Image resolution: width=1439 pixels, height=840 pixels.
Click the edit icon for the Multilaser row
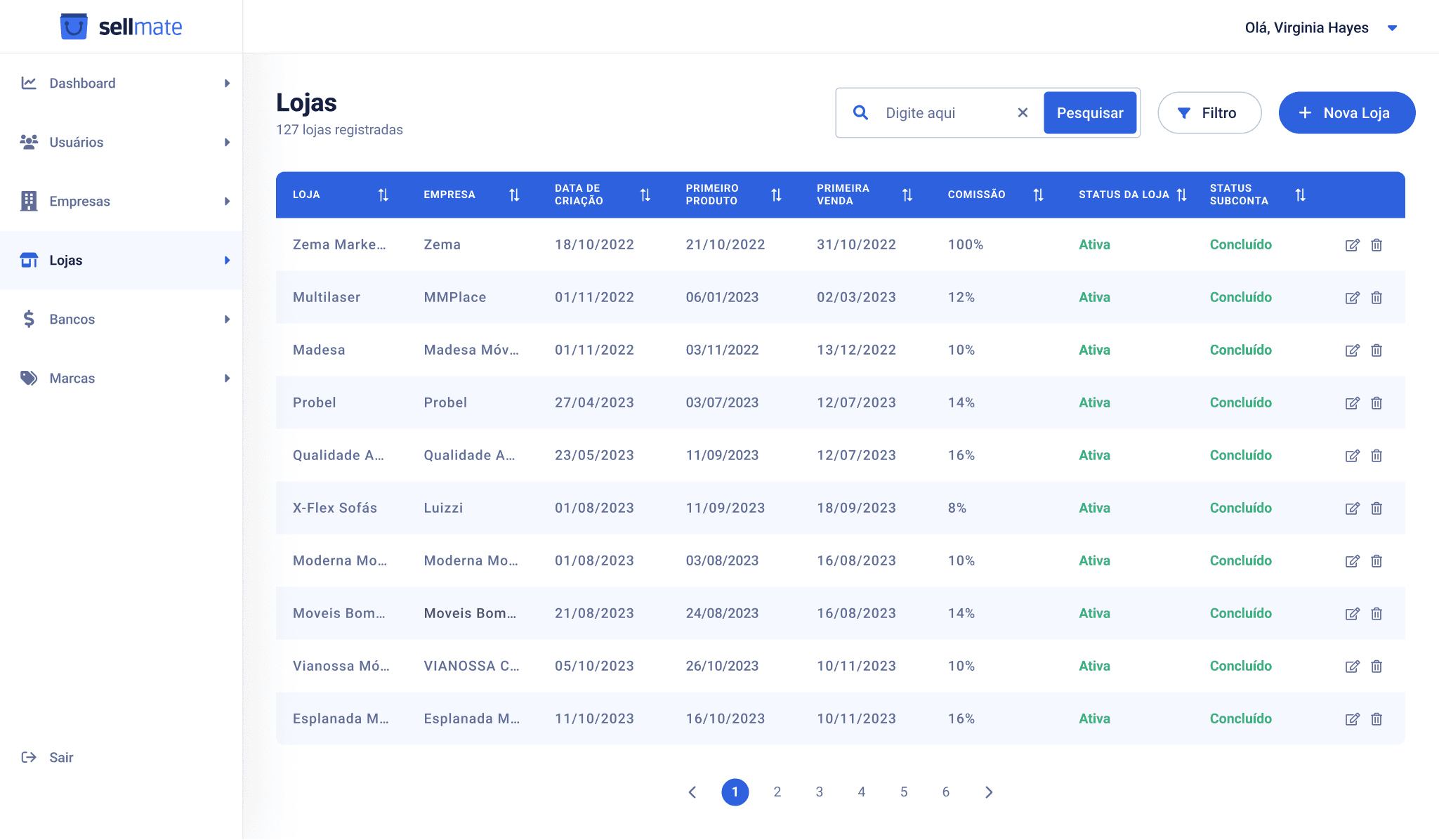pos(1352,298)
